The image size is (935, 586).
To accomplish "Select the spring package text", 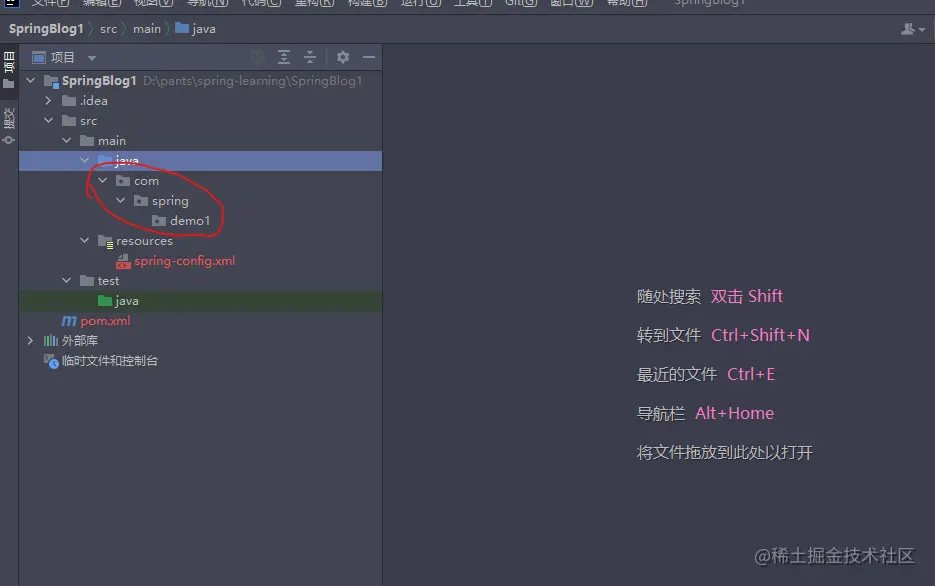I will [x=170, y=201].
